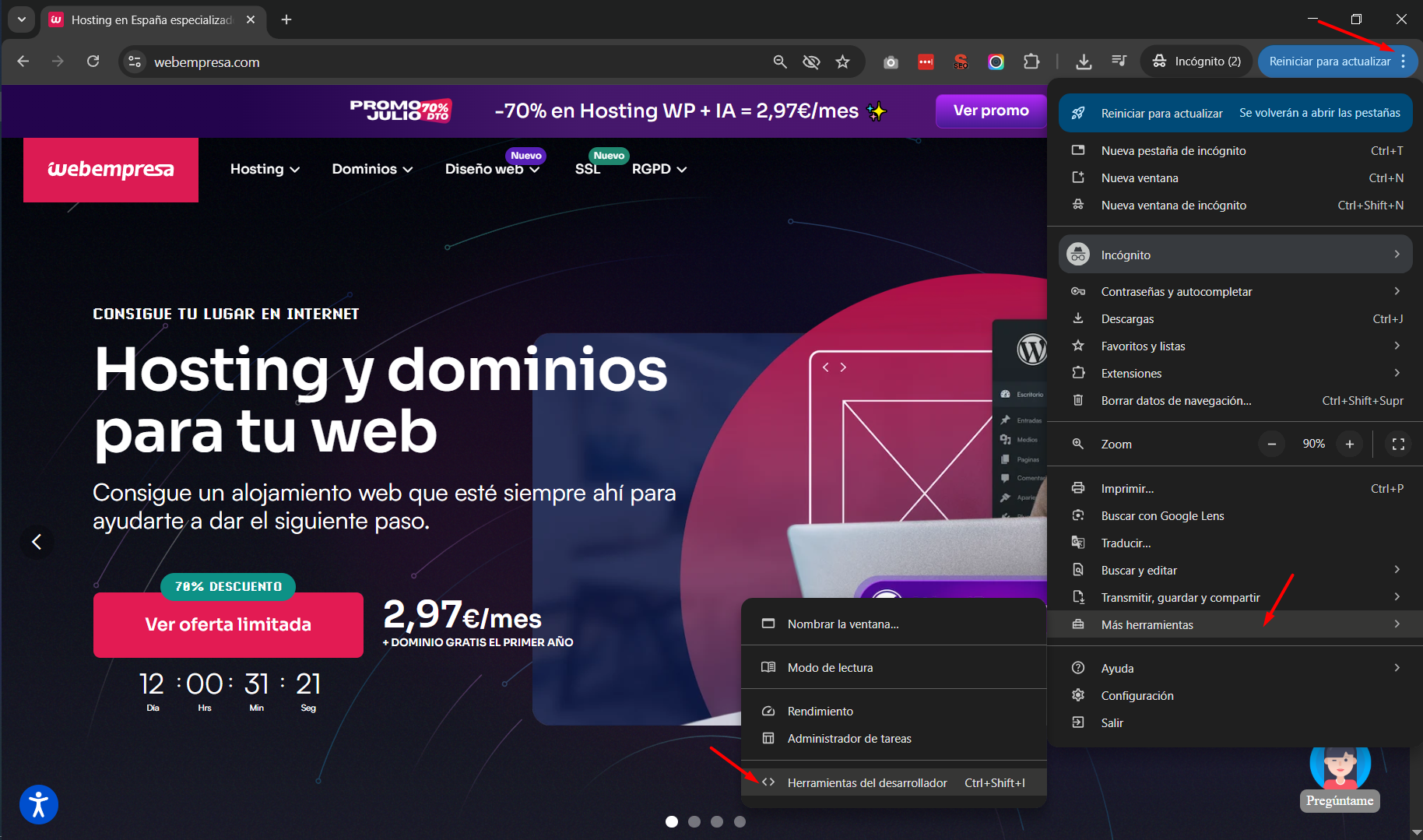Choose Nueva pestaña de incógnito

point(1235,150)
